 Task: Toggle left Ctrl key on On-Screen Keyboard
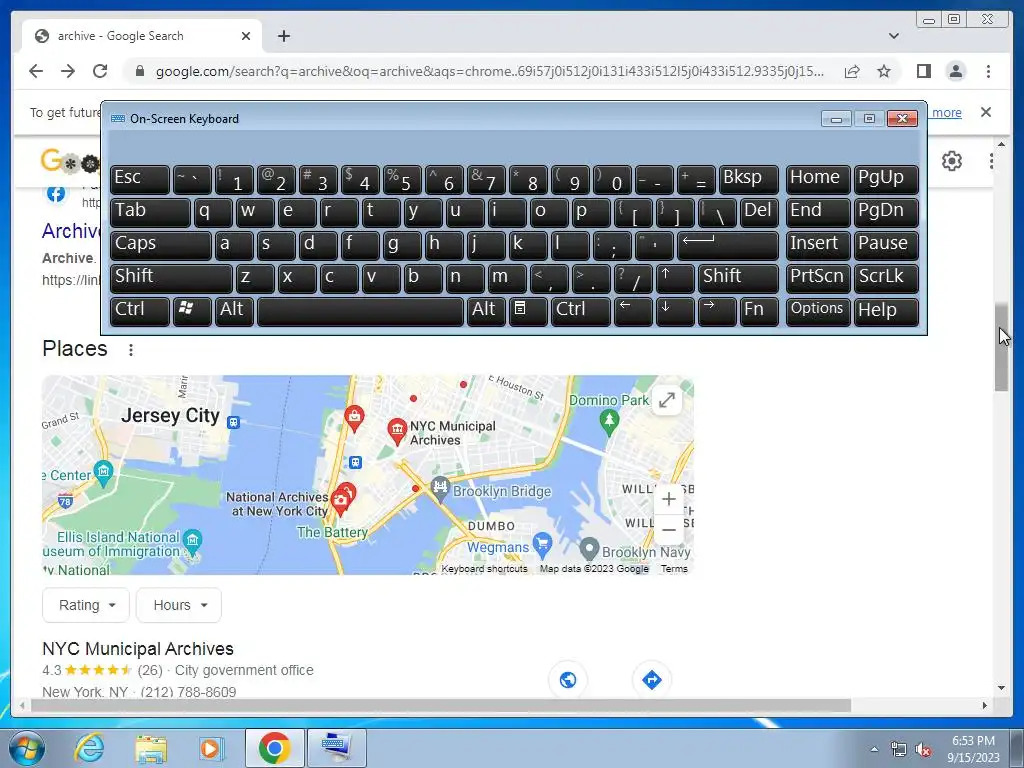pyautogui.click(x=140, y=311)
